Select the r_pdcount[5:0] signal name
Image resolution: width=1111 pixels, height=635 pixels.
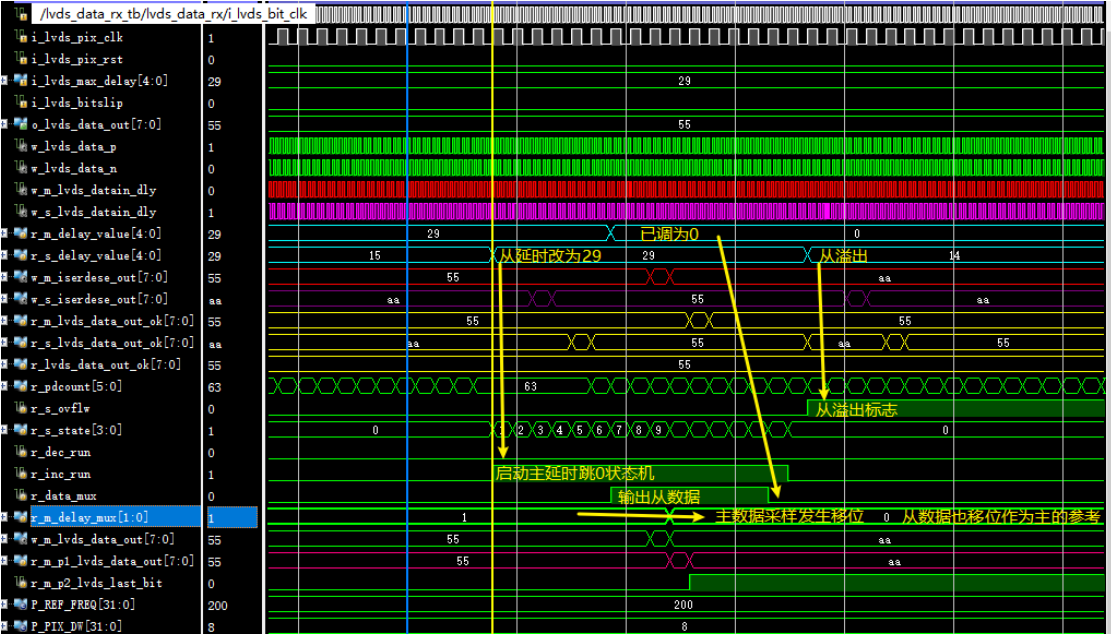tap(74, 387)
